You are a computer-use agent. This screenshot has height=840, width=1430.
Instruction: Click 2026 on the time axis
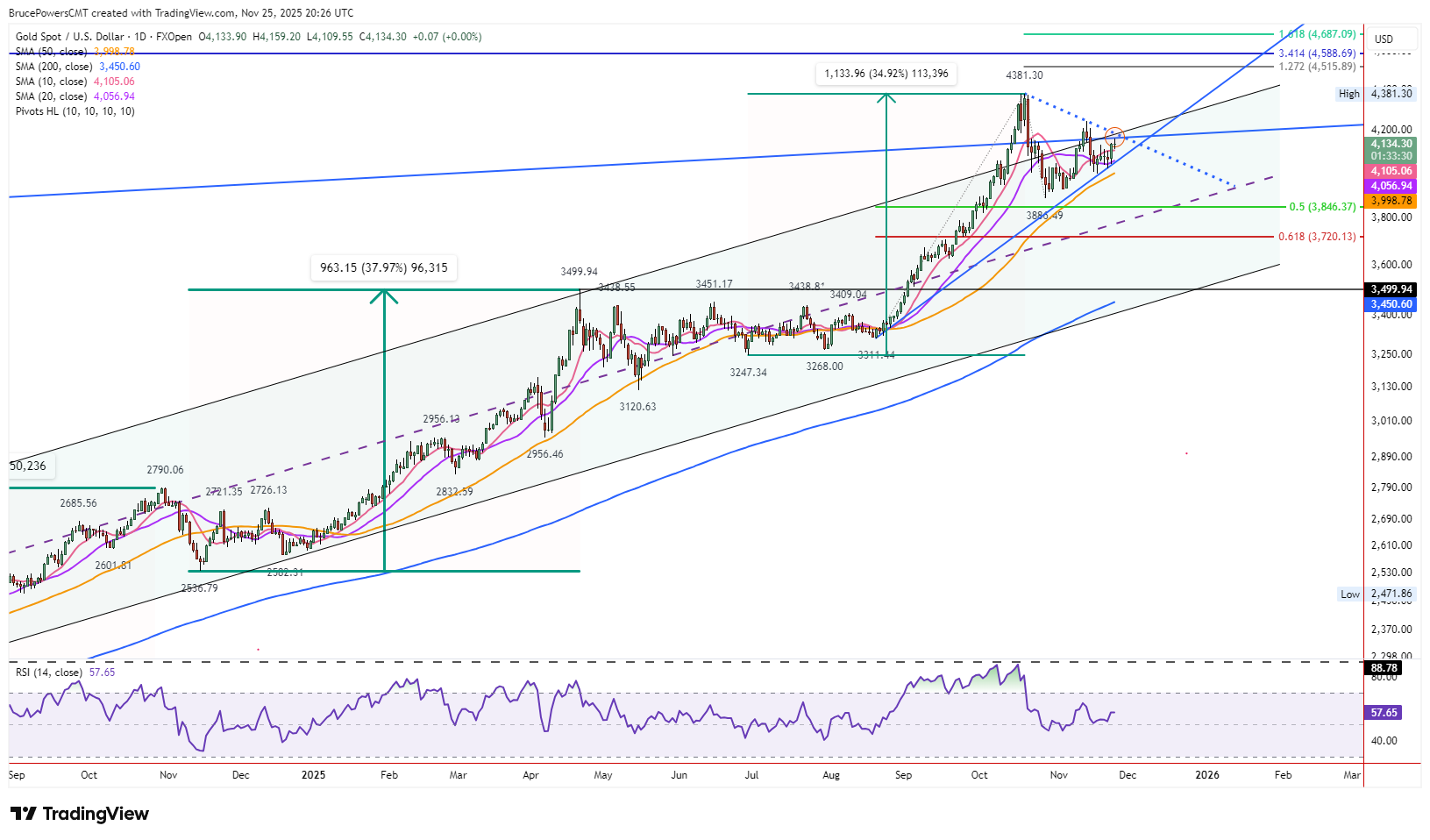point(1207,775)
